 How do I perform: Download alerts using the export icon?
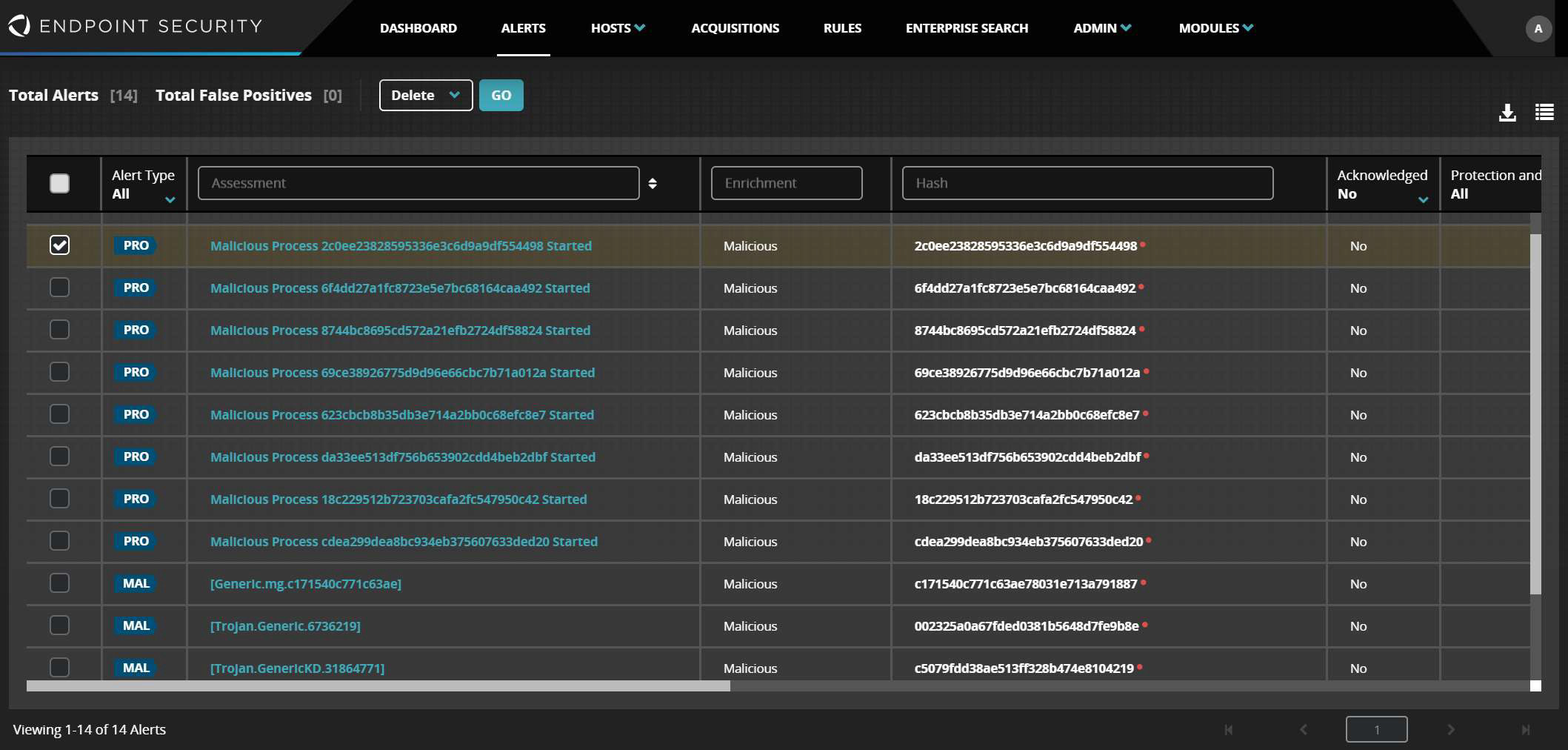click(1507, 113)
